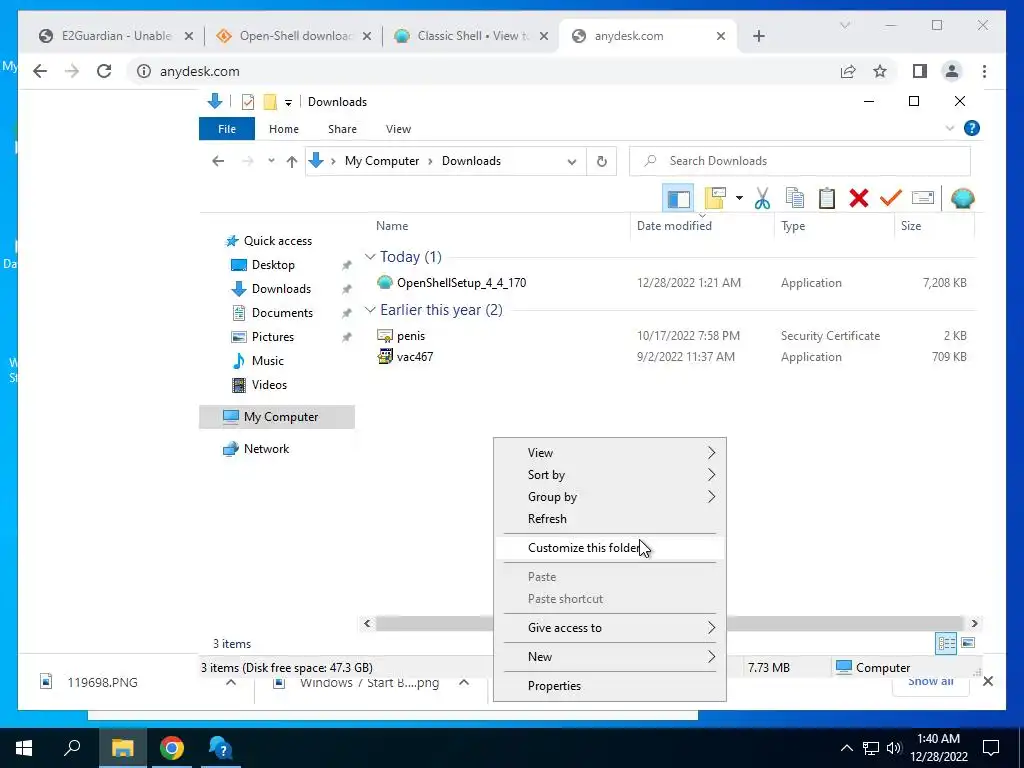Click the horizontal scrollbar left arrow
Viewport: 1024px width, 768px height.
[x=367, y=624]
